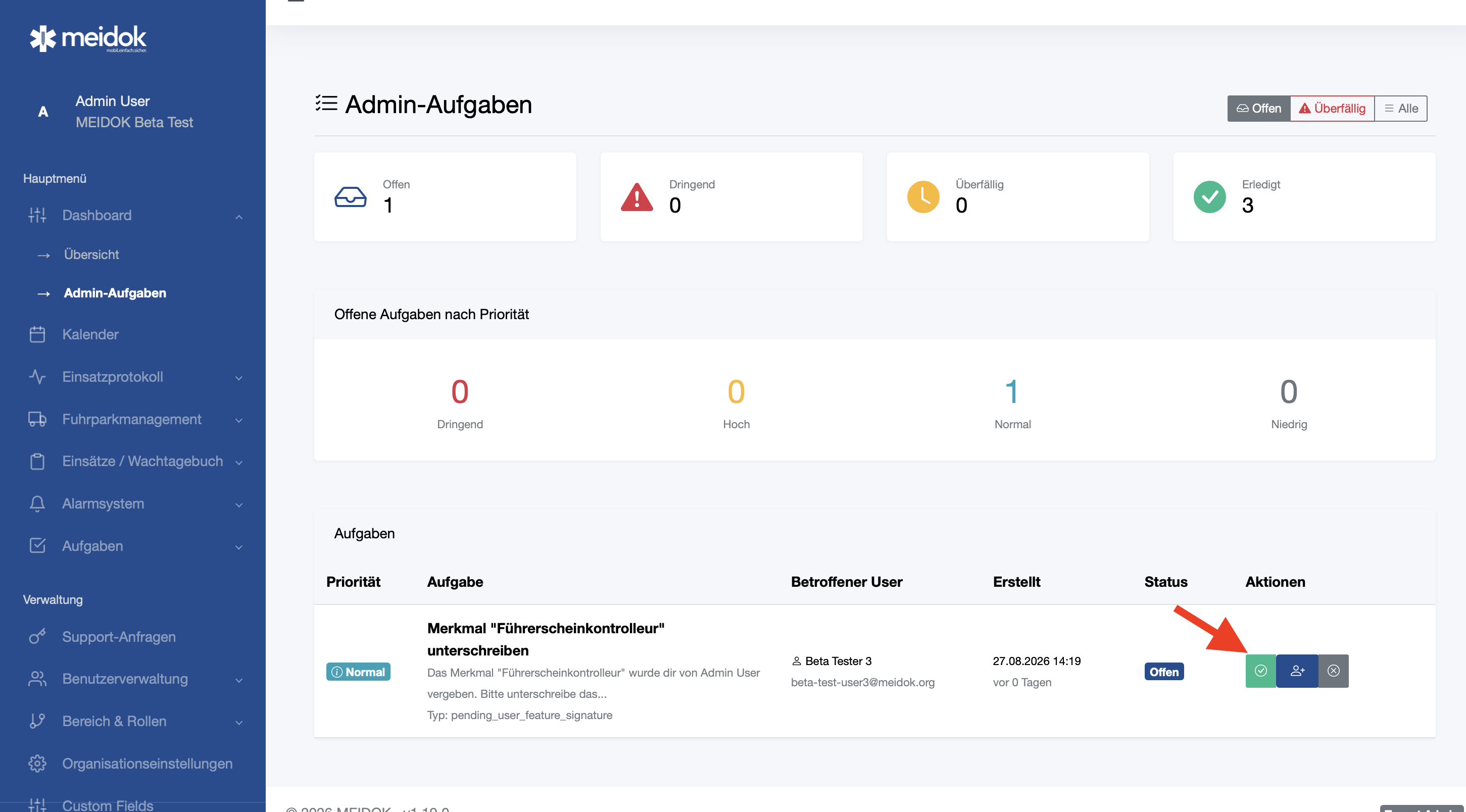Click email beta-test-user3@meidok.org
The width and height of the screenshot is (1466, 812).
click(x=863, y=682)
